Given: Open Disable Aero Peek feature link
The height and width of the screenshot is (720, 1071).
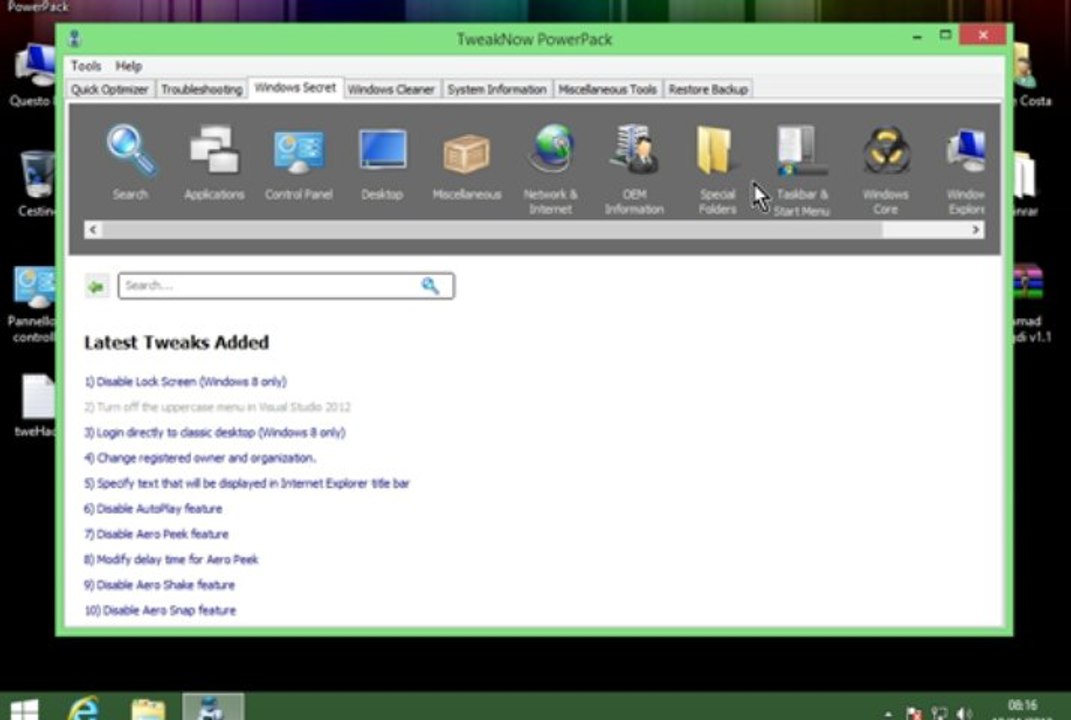Looking at the screenshot, I should pos(156,534).
